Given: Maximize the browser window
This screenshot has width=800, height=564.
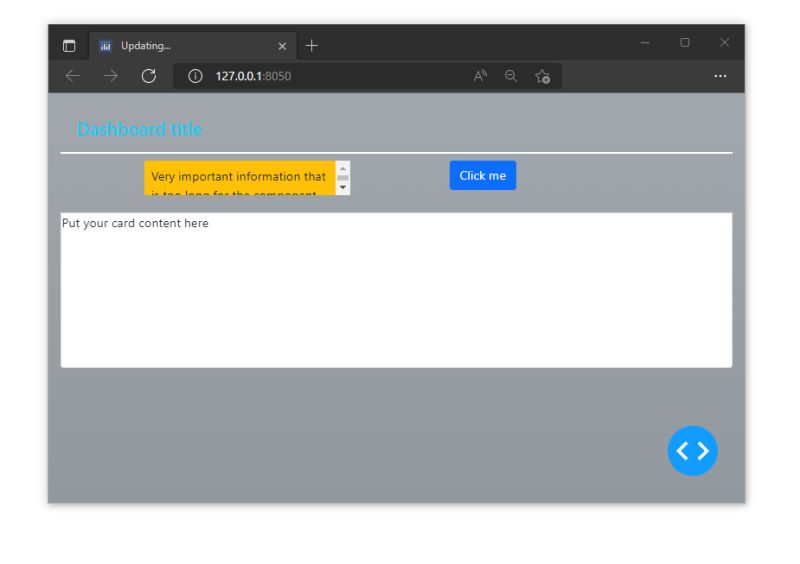Looking at the screenshot, I should (685, 43).
